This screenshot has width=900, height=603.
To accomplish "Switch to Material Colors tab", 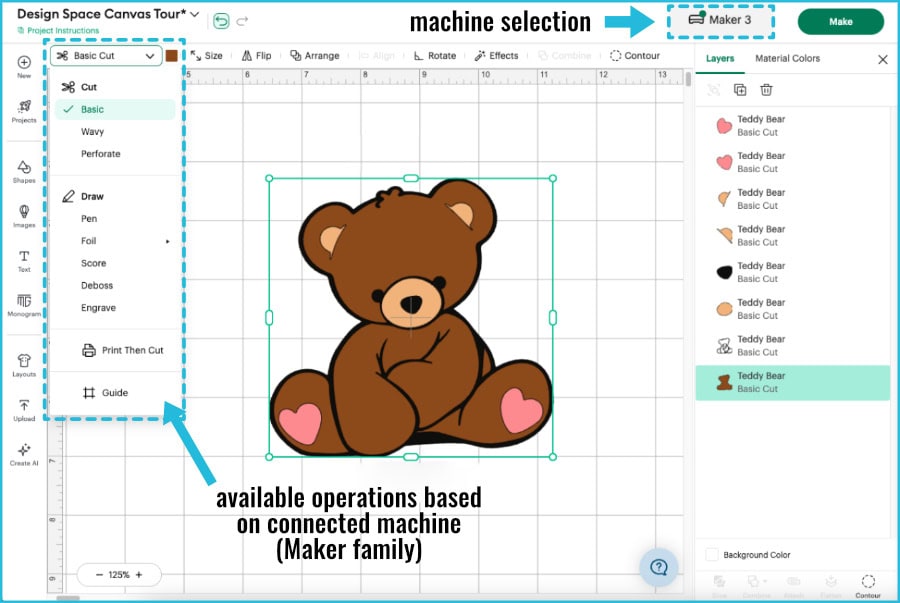I will click(x=788, y=59).
